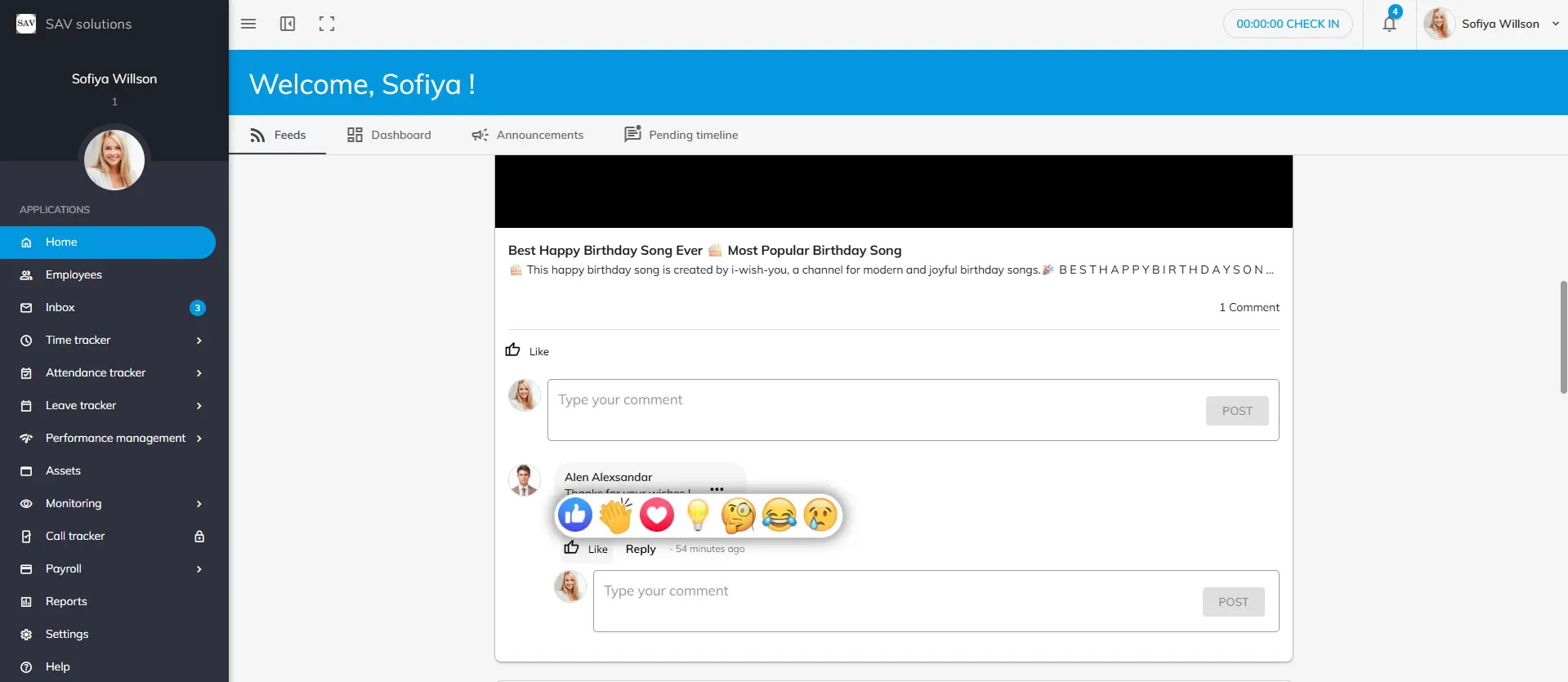
Task: Like the Birthday Song post
Action: point(527,350)
